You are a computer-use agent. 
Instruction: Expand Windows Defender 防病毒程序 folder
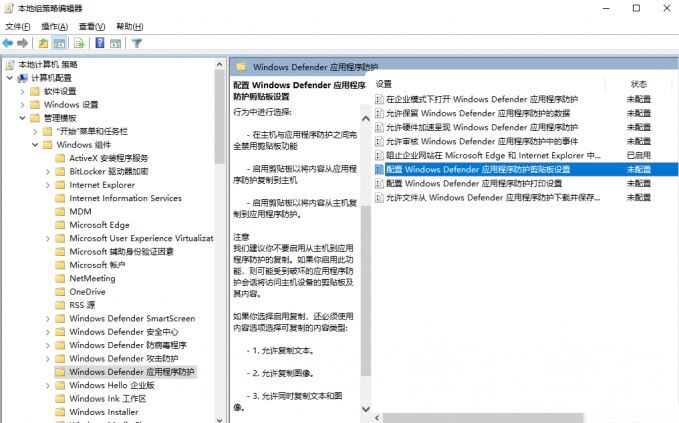[48, 346]
